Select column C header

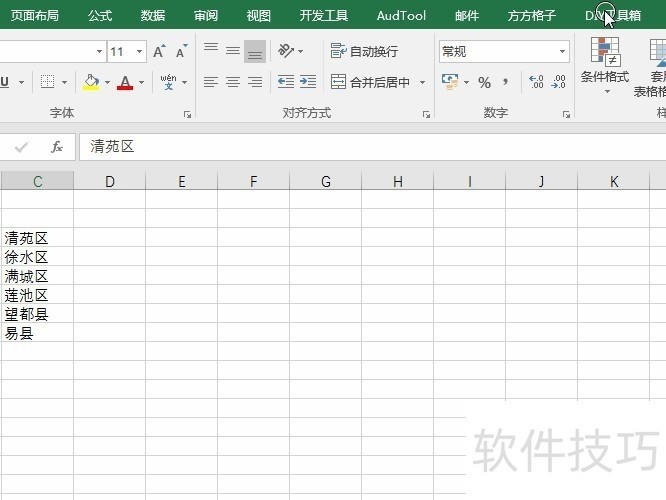[37, 181]
